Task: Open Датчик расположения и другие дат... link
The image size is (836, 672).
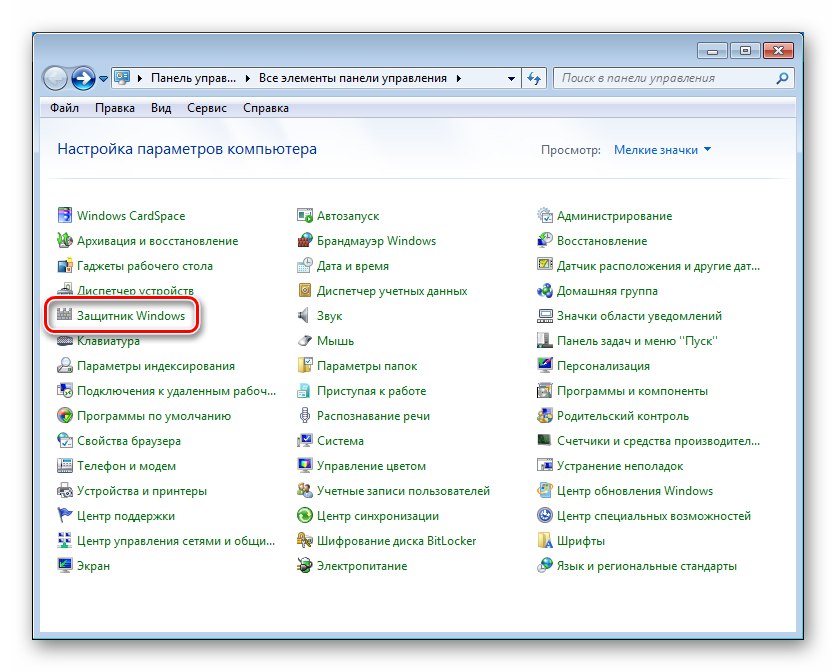Action: pyautogui.click(x=658, y=266)
